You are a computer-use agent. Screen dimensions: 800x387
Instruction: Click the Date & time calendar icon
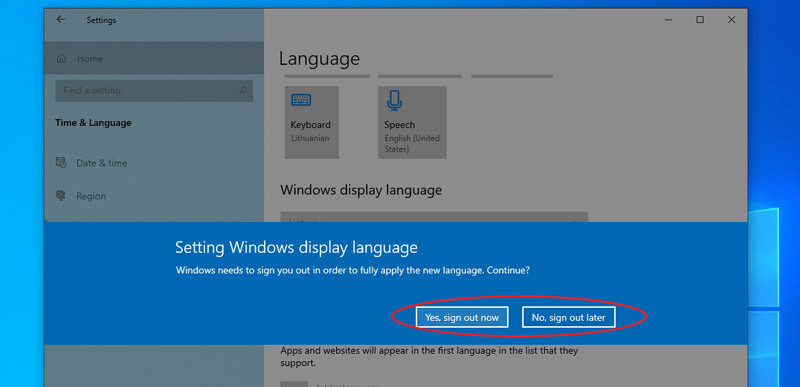[61, 163]
